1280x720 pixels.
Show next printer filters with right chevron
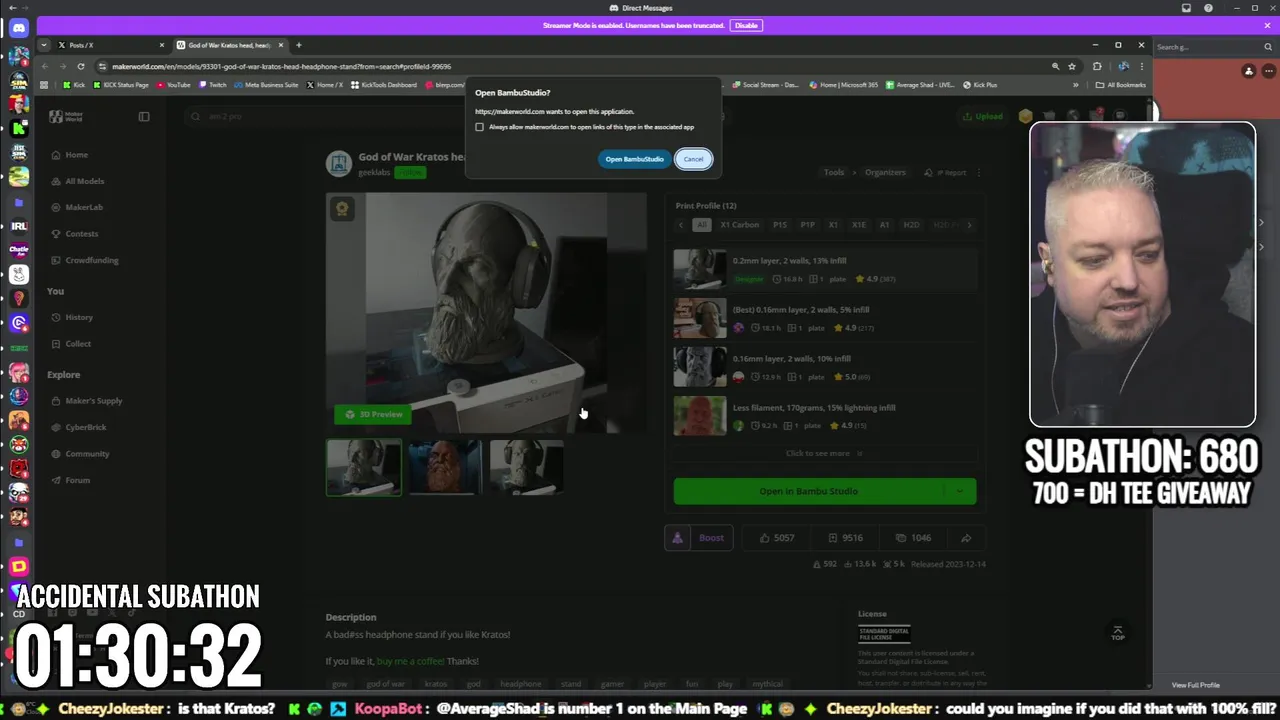[x=969, y=225]
